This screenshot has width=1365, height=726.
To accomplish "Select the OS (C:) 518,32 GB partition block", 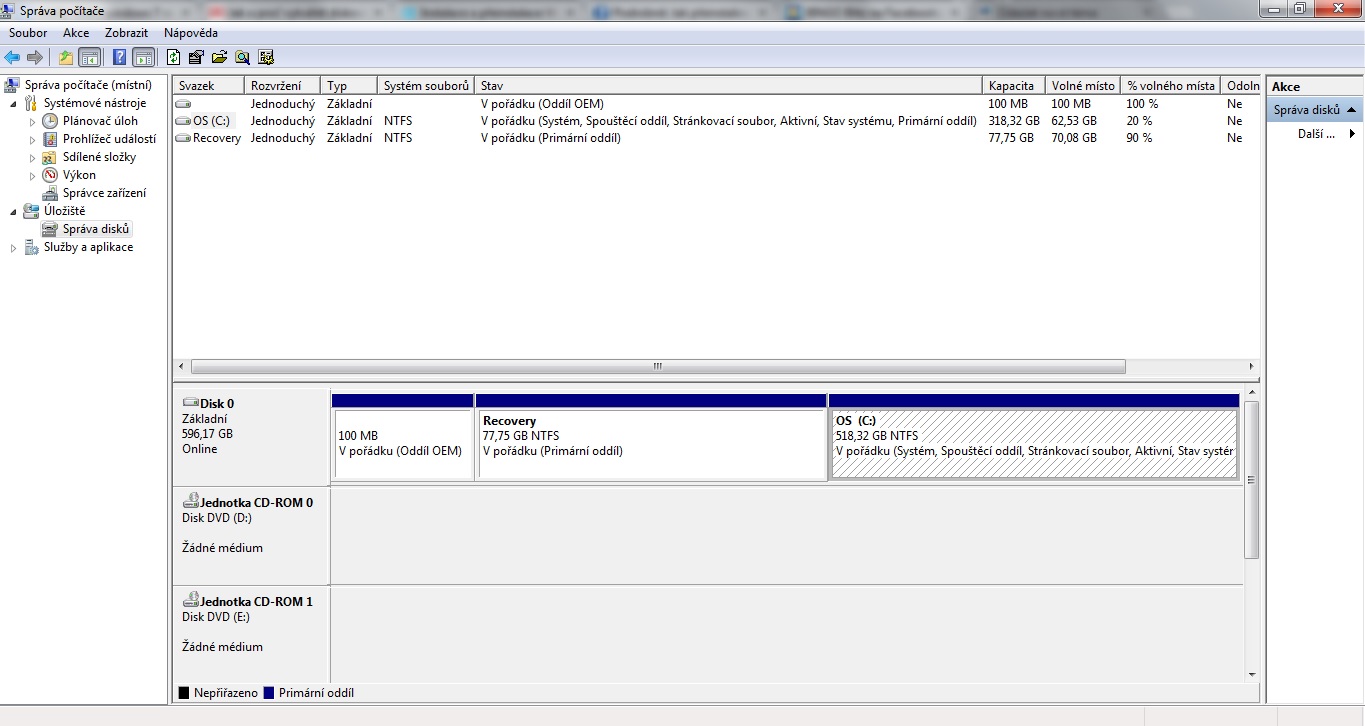I will [1034, 436].
